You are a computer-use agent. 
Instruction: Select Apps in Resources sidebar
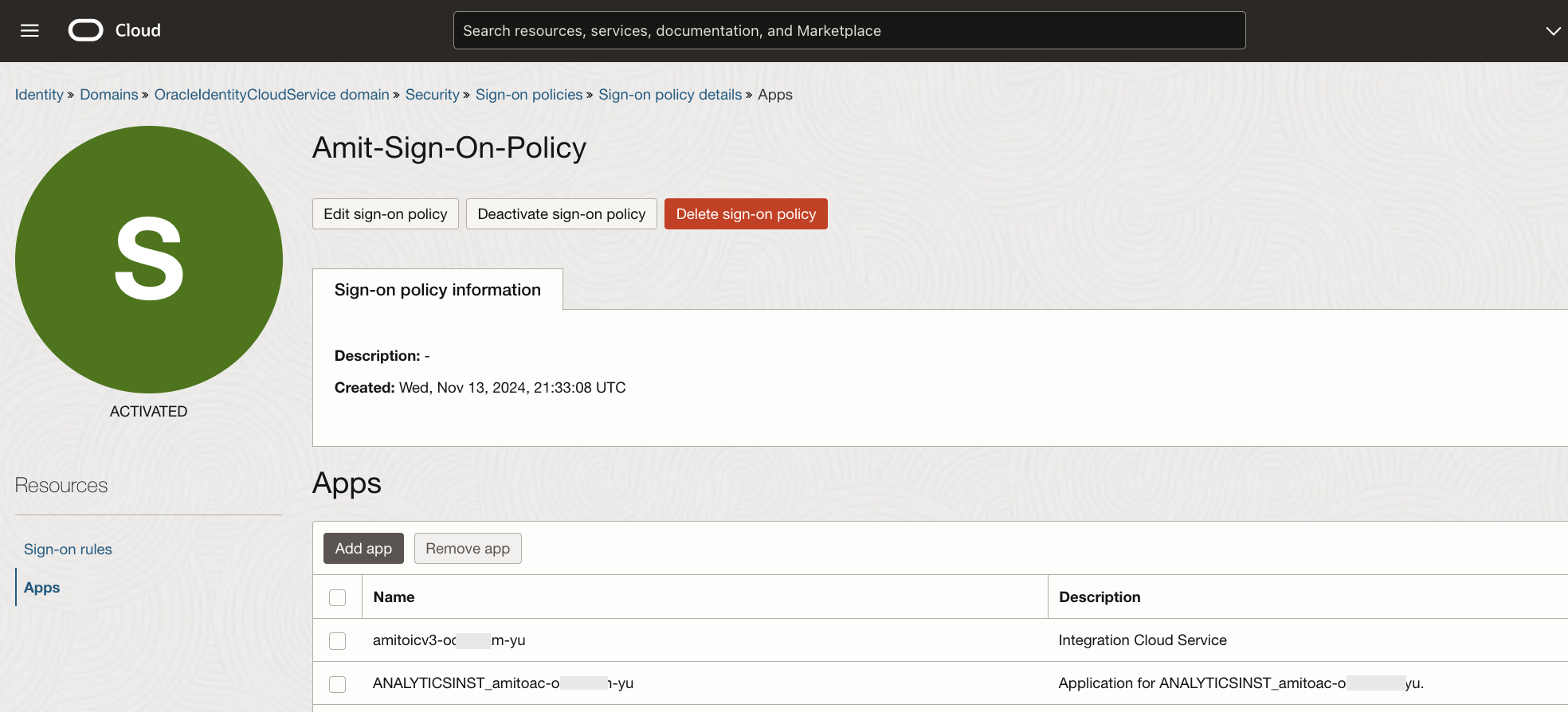pyautogui.click(x=42, y=588)
